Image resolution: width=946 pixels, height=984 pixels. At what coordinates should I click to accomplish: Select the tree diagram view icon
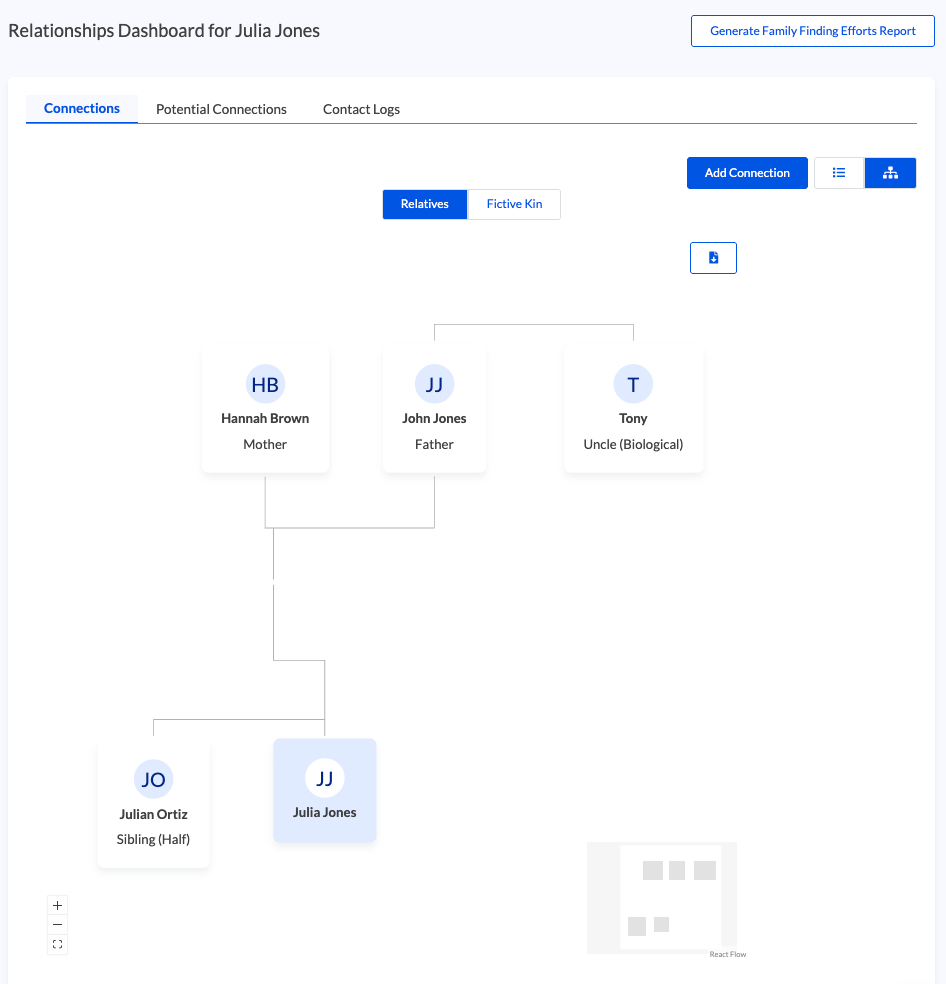(890, 173)
